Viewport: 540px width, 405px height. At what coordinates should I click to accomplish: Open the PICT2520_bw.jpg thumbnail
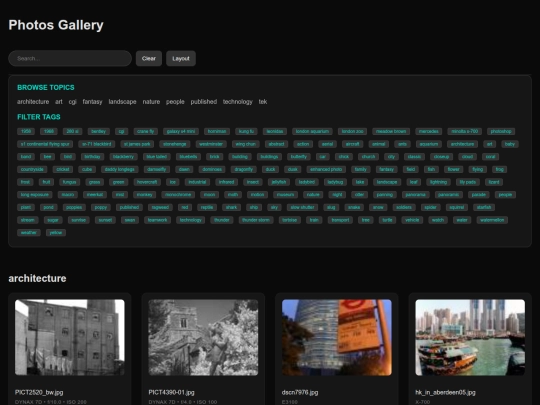point(70,337)
